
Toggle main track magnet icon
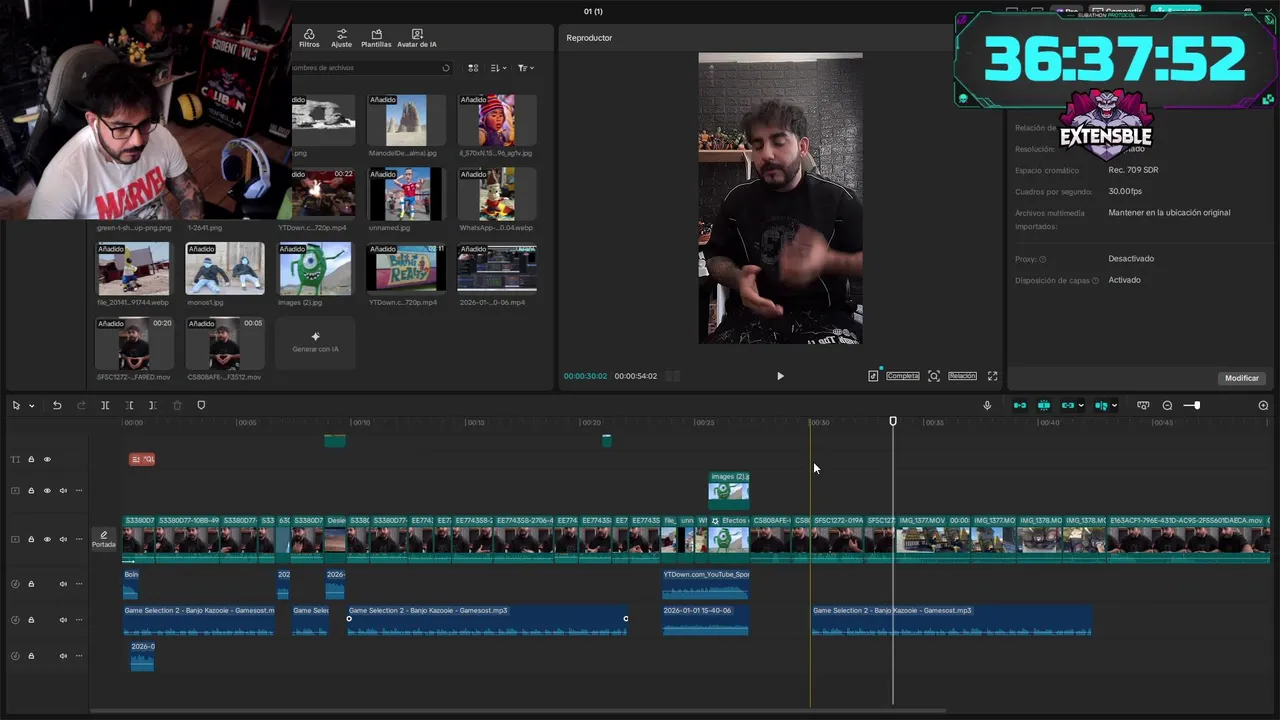[1020, 405]
